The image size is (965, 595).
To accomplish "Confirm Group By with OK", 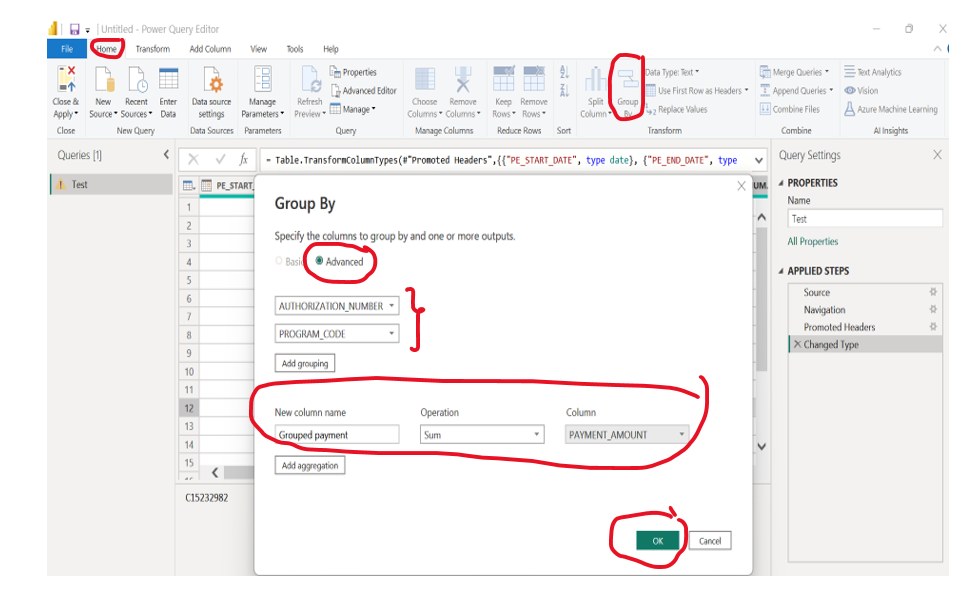I will pos(658,541).
